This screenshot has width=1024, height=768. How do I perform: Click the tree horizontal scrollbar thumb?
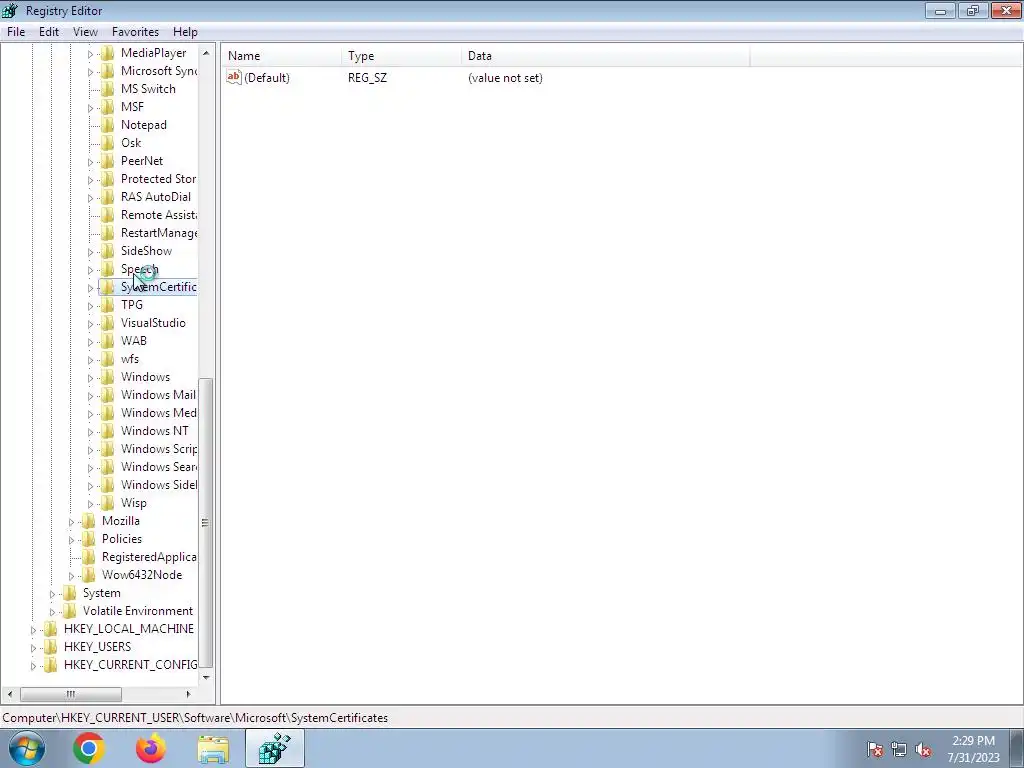click(x=71, y=694)
